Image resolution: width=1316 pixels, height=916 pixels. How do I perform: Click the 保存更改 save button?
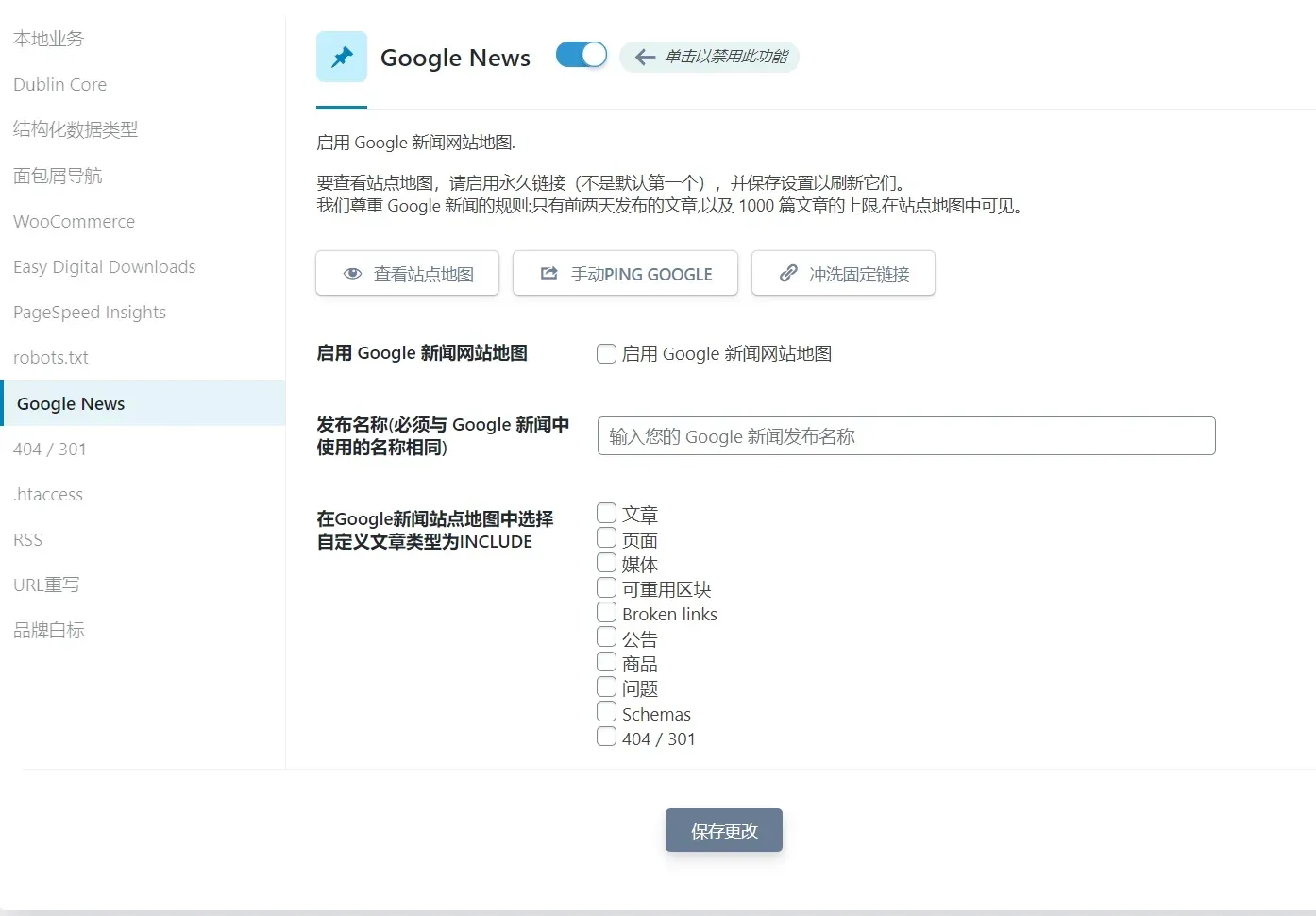[x=724, y=830]
